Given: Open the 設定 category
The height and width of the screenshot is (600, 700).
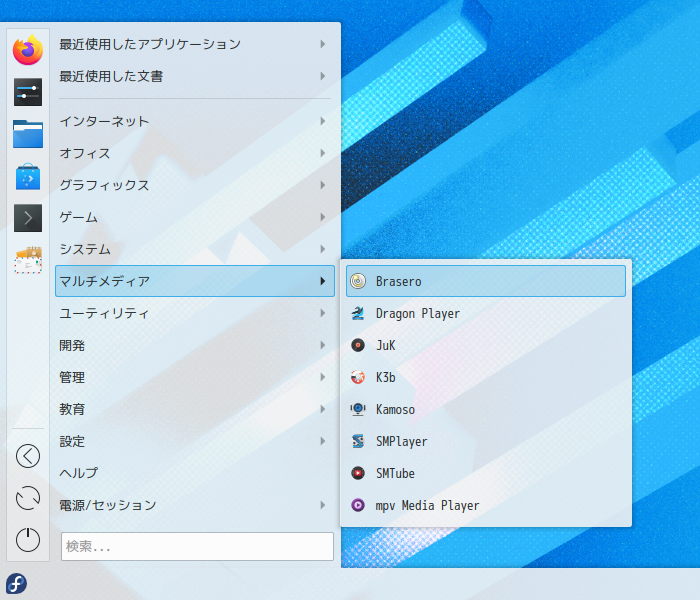Looking at the screenshot, I should tap(195, 441).
